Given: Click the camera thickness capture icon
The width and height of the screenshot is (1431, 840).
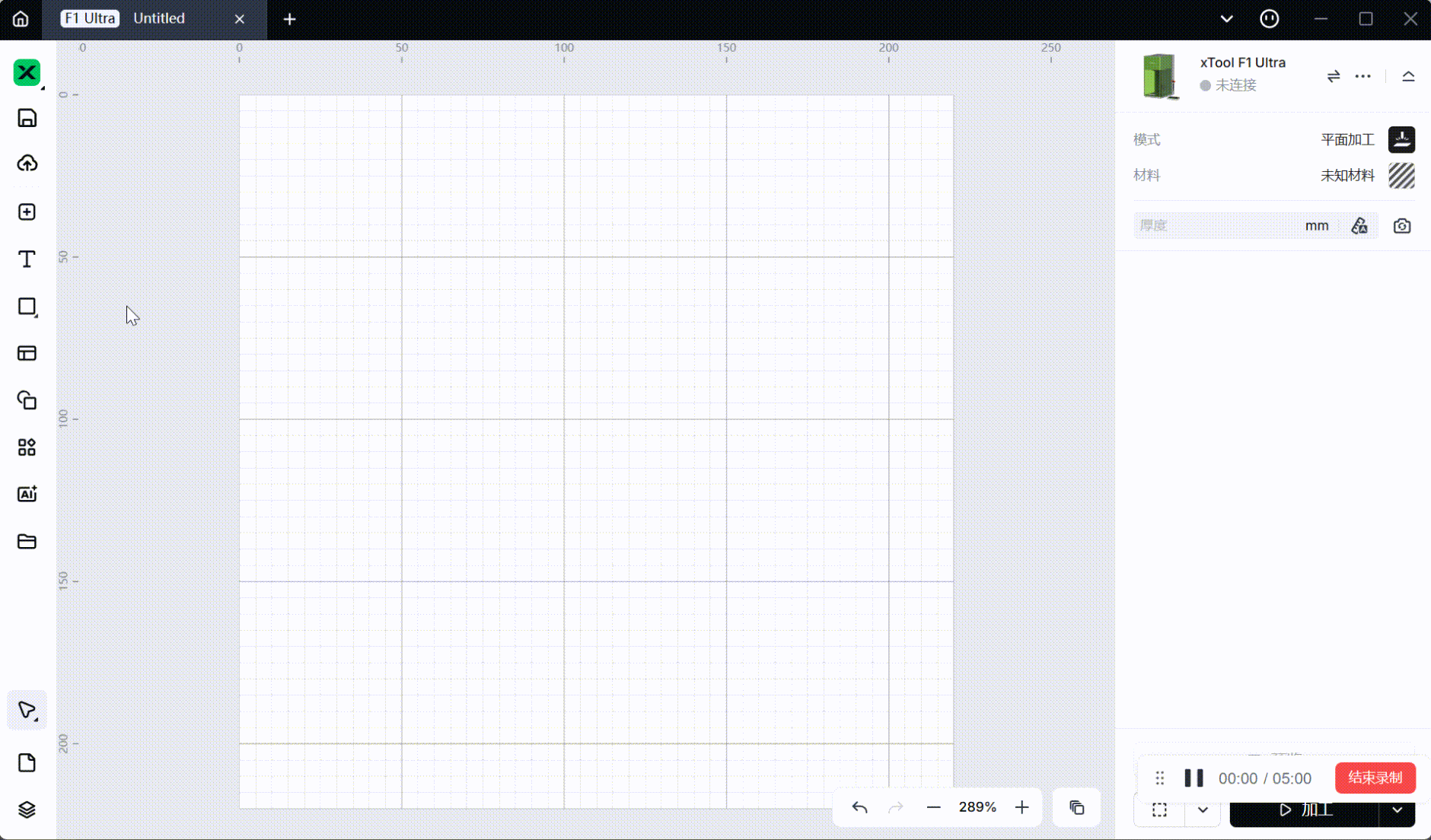Looking at the screenshot, I should coord(1401,225).
